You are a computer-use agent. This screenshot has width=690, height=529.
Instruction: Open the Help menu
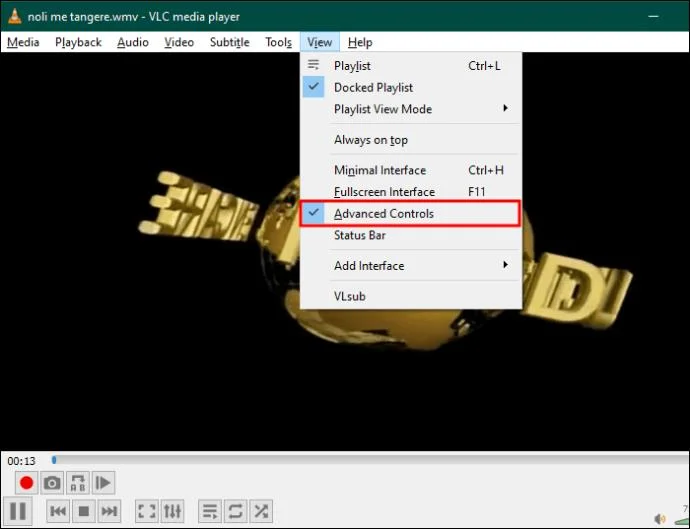coord(360,42)
